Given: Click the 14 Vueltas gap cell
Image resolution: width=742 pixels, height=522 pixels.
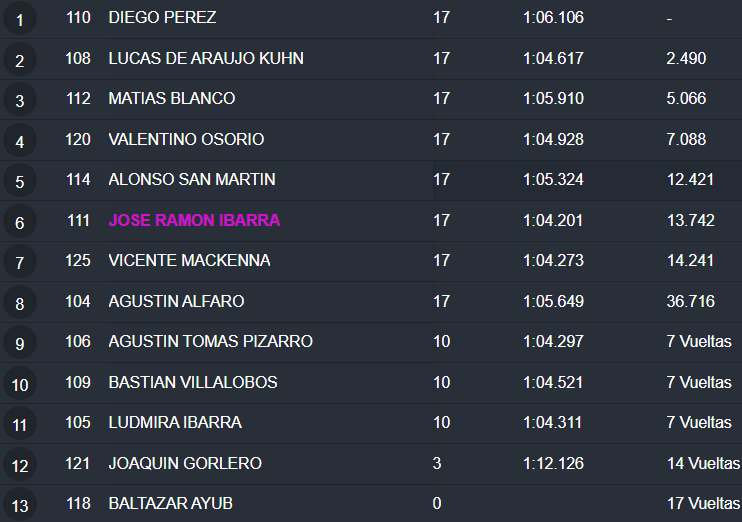Looking at the screenshot, I should [x=703, y=464].
